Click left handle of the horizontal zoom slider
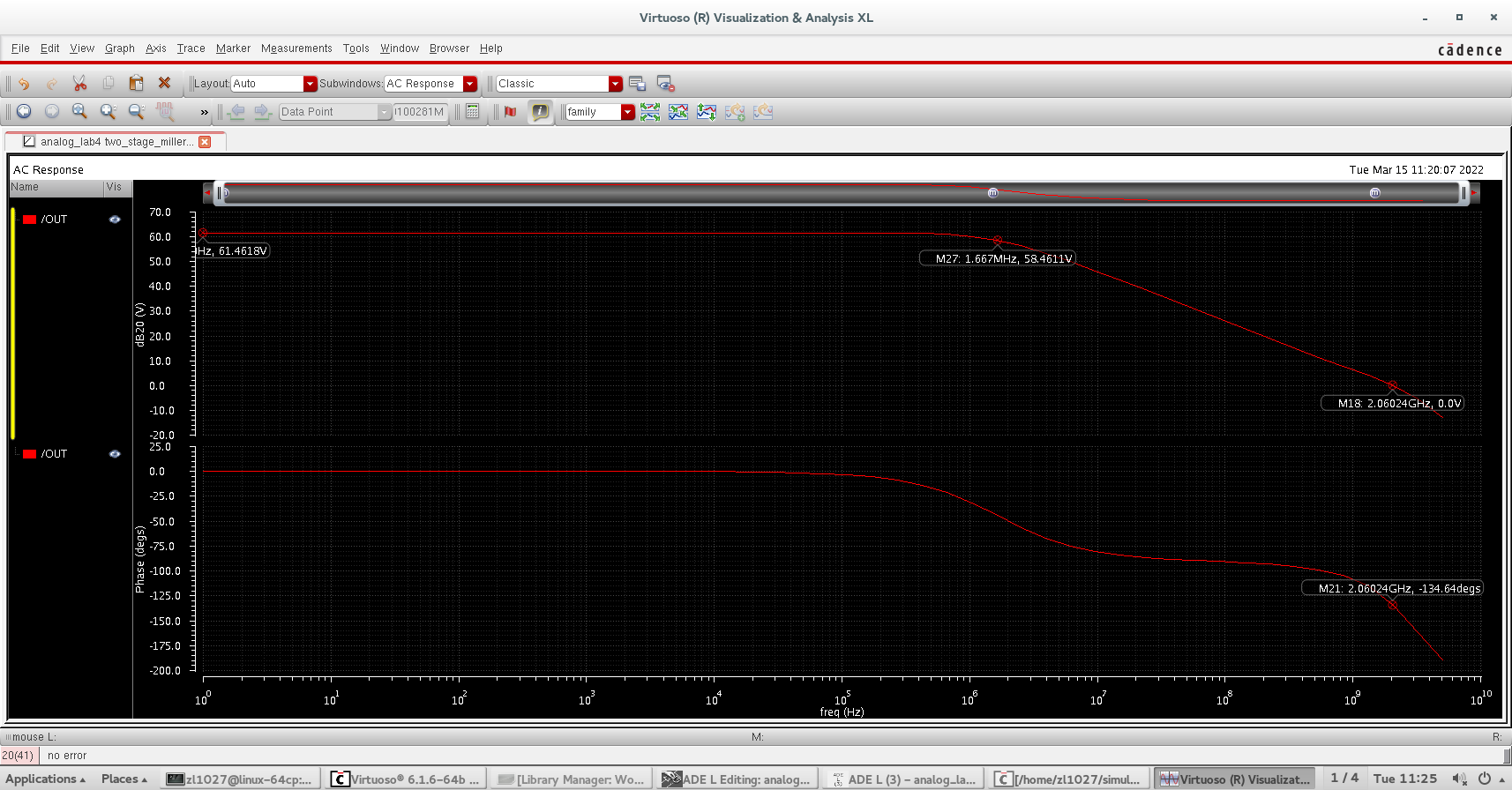The height and width of the screenshot is (790, 1512). 221,193
